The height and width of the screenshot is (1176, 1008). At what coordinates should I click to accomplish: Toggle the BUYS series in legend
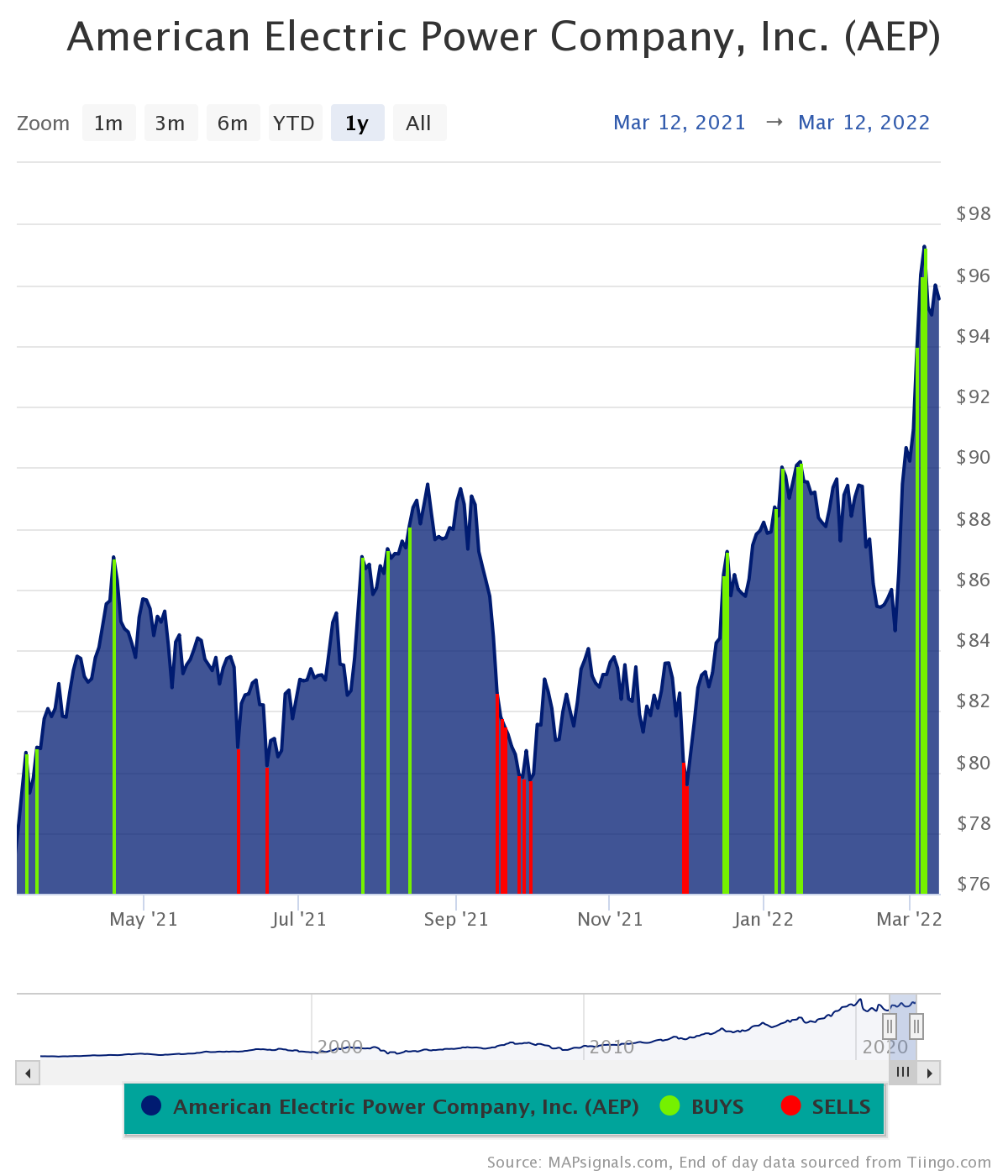[702, 1107]
